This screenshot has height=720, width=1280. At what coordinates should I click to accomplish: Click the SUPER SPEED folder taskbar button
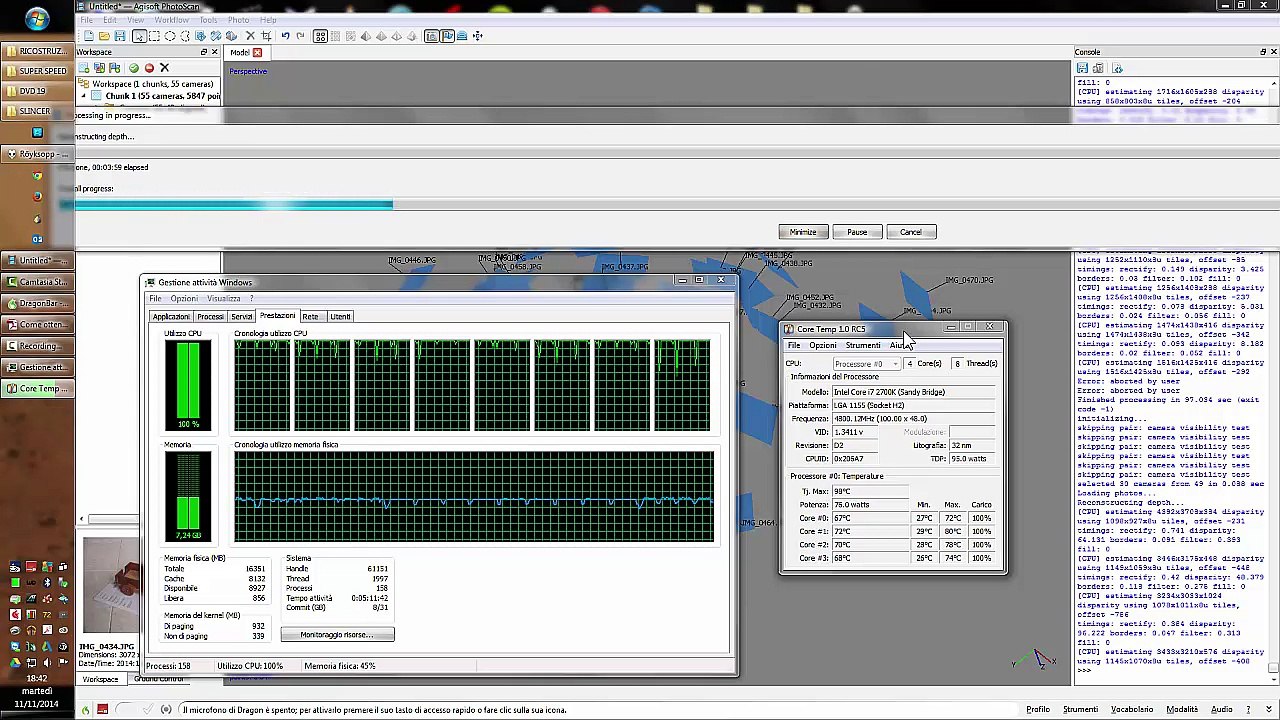(36, 71)
